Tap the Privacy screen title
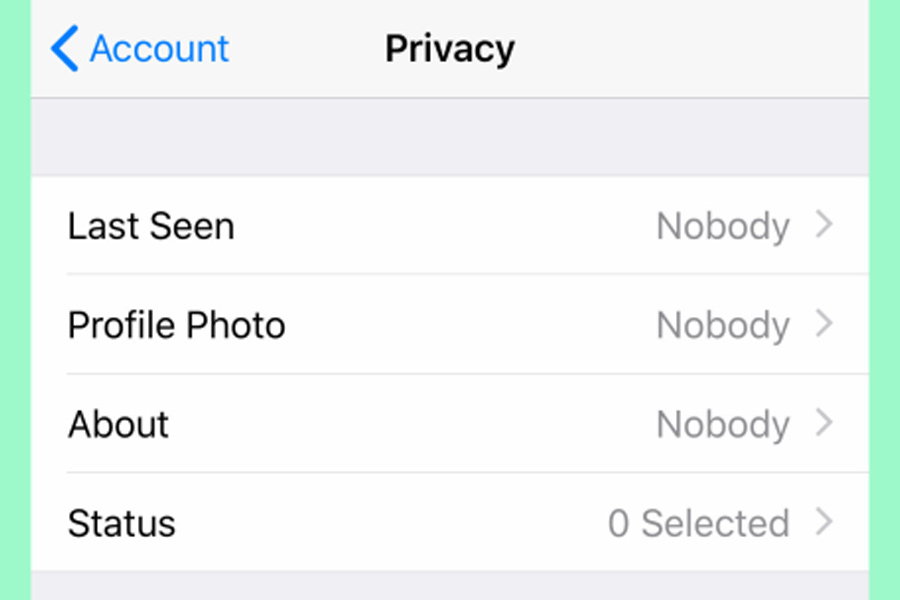Viewport: 900px width, 600px height. coord(449,48)
